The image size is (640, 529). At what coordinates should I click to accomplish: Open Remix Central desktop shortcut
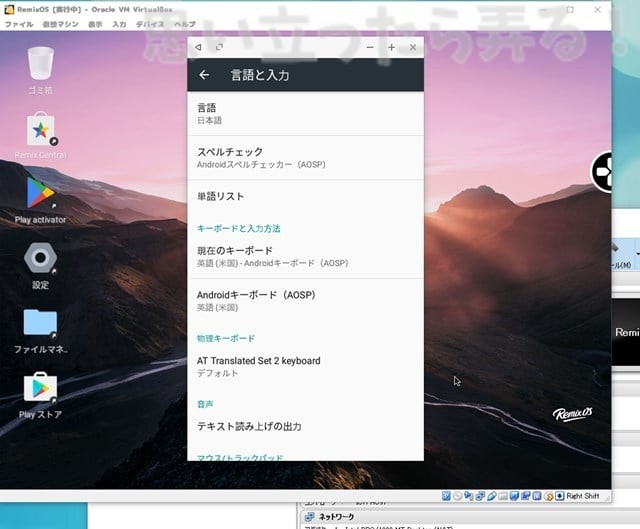tap(40, 130)
